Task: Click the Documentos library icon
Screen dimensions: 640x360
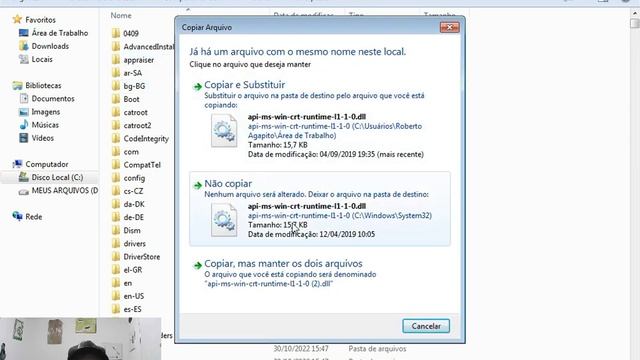Action: click(x=24, y=98)
